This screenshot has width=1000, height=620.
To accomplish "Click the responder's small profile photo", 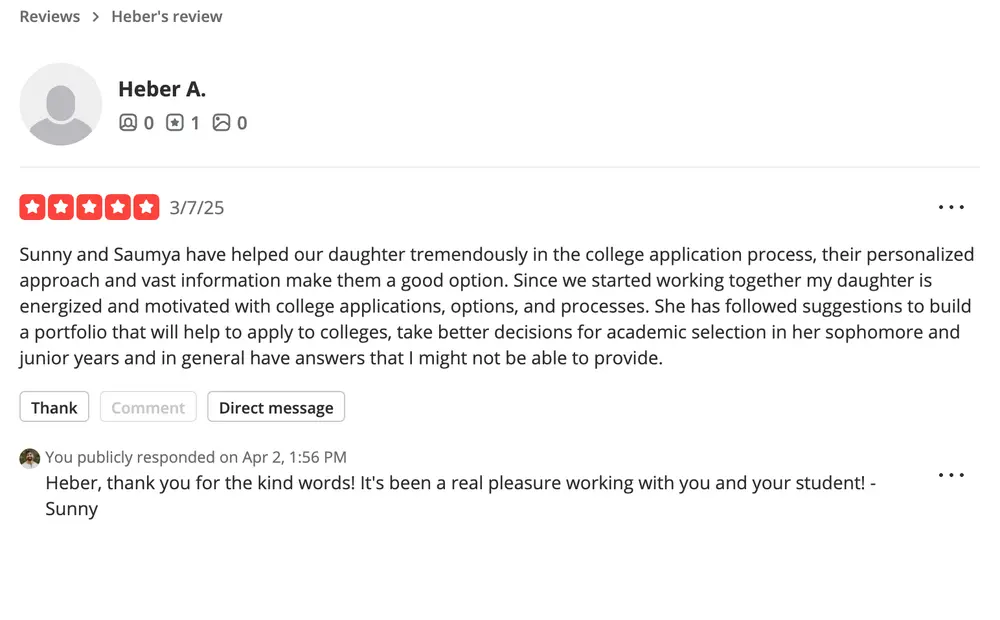I will click(29, 458).
